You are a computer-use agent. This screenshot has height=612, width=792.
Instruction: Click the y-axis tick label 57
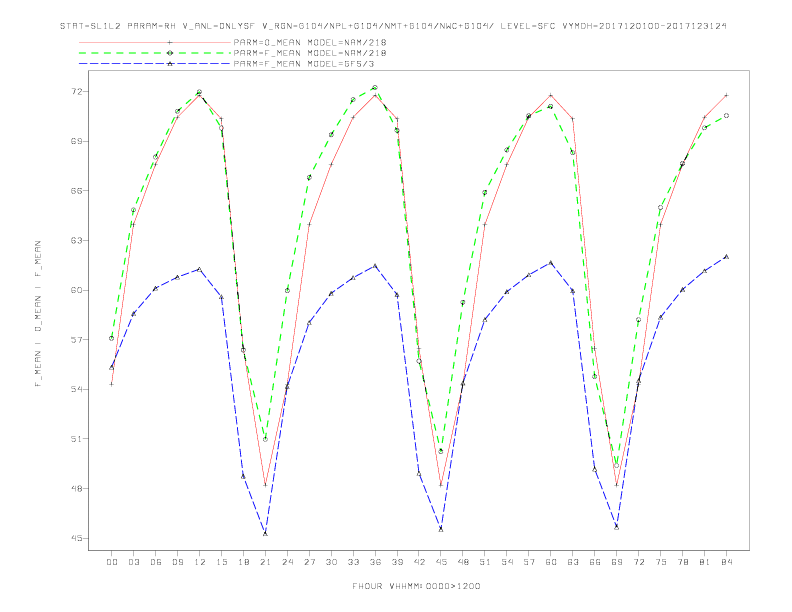point(77,339)
